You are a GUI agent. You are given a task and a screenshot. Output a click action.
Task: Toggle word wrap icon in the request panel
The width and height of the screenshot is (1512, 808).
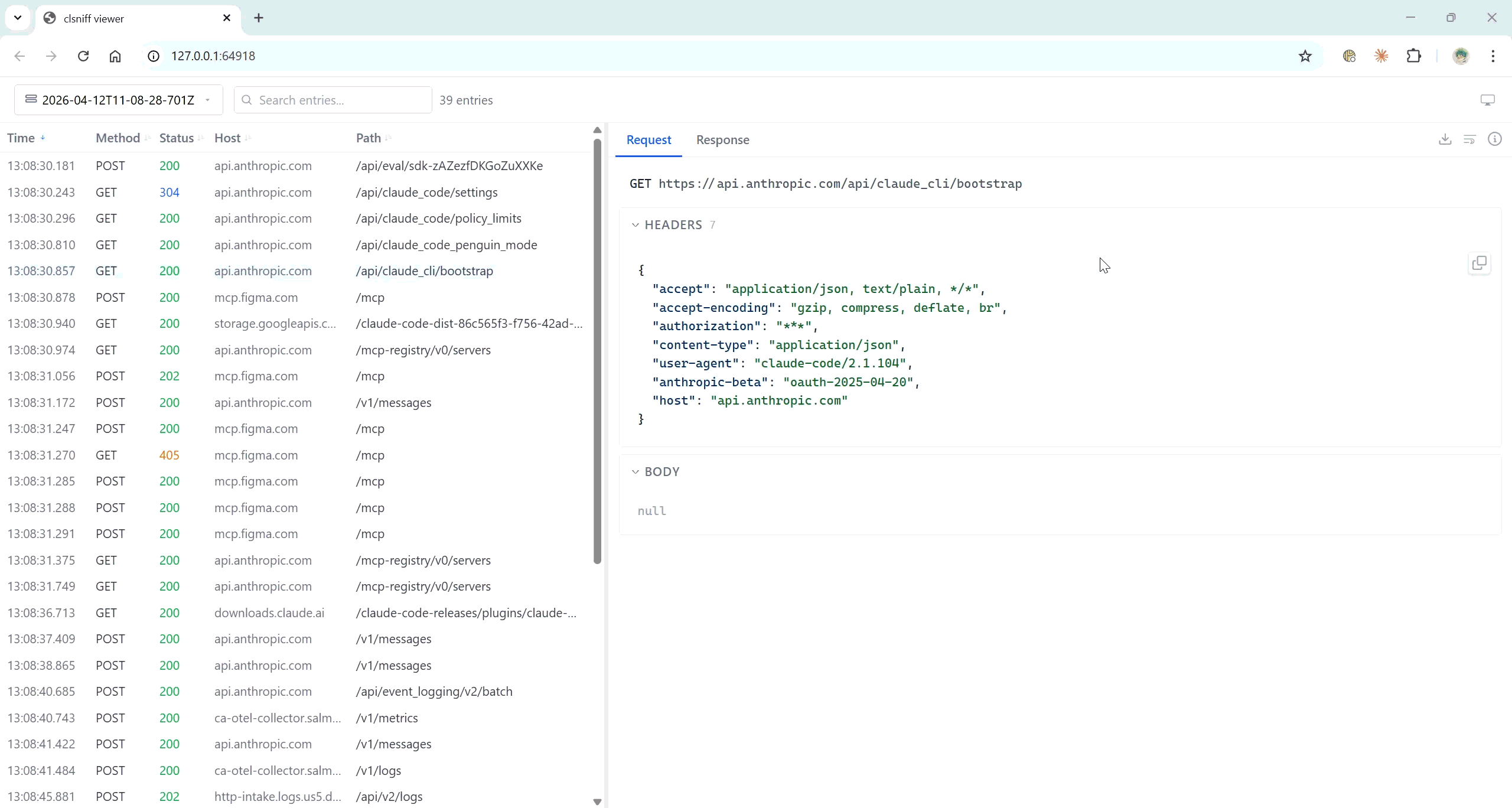point(1469,139)
